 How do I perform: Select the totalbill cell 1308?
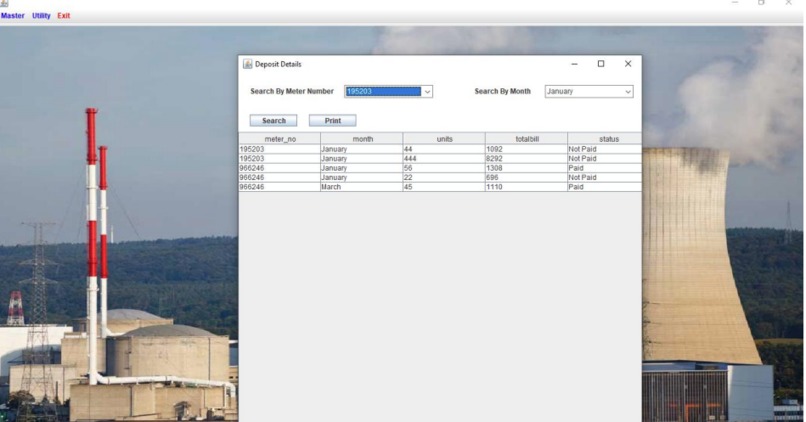pyautogui.click(x=526, y=168)
